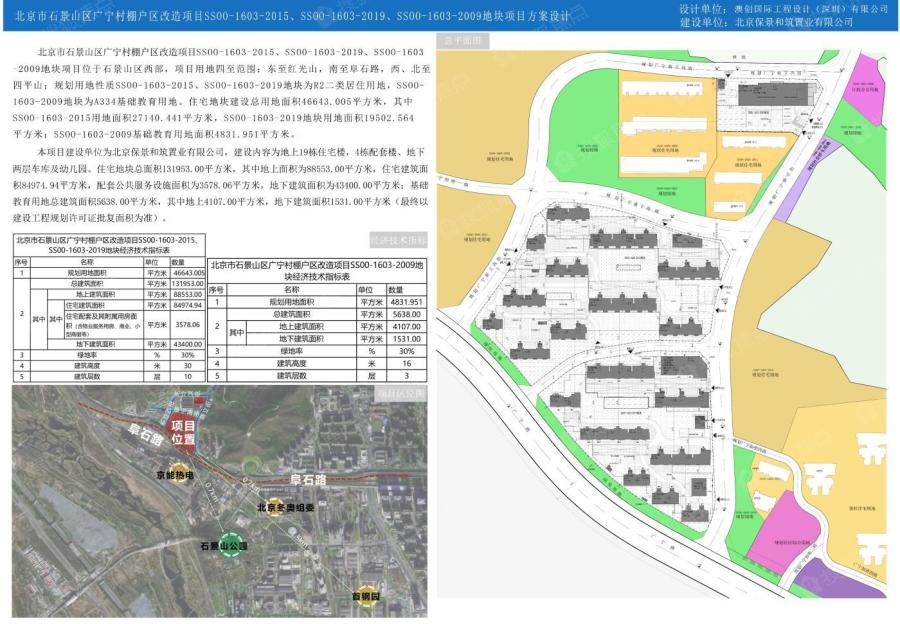Select the 经济技术指标 section label
Screen dimensions: 900x624
398,240
